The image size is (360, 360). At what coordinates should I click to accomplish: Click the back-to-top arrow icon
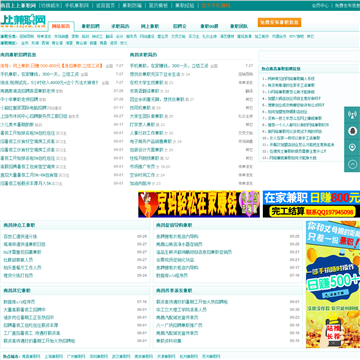click(x=352, y=164)
